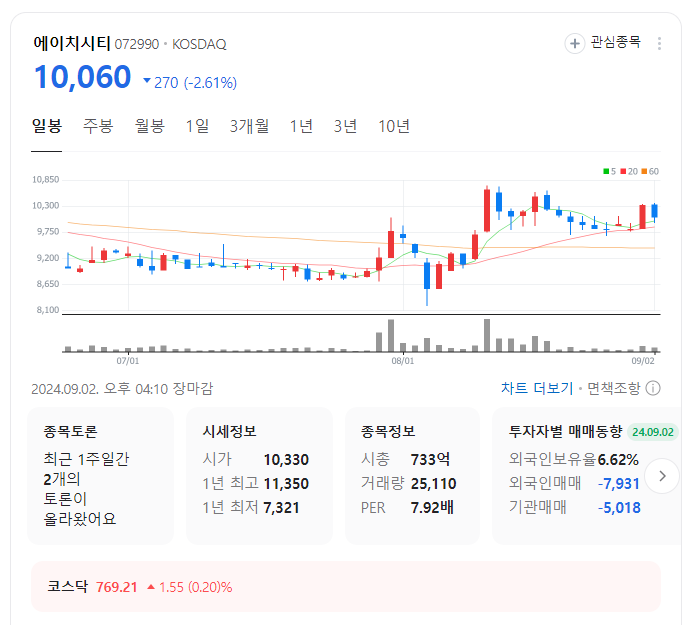This screenshot has height=625, width=689.
Task: Click the 07/01 date axis label
Action: point(128,361)
